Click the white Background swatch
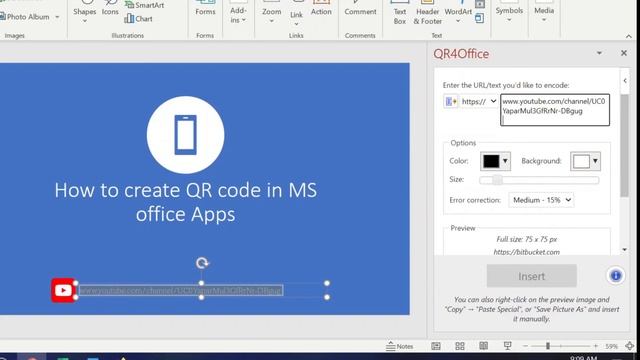 [581, 161]
